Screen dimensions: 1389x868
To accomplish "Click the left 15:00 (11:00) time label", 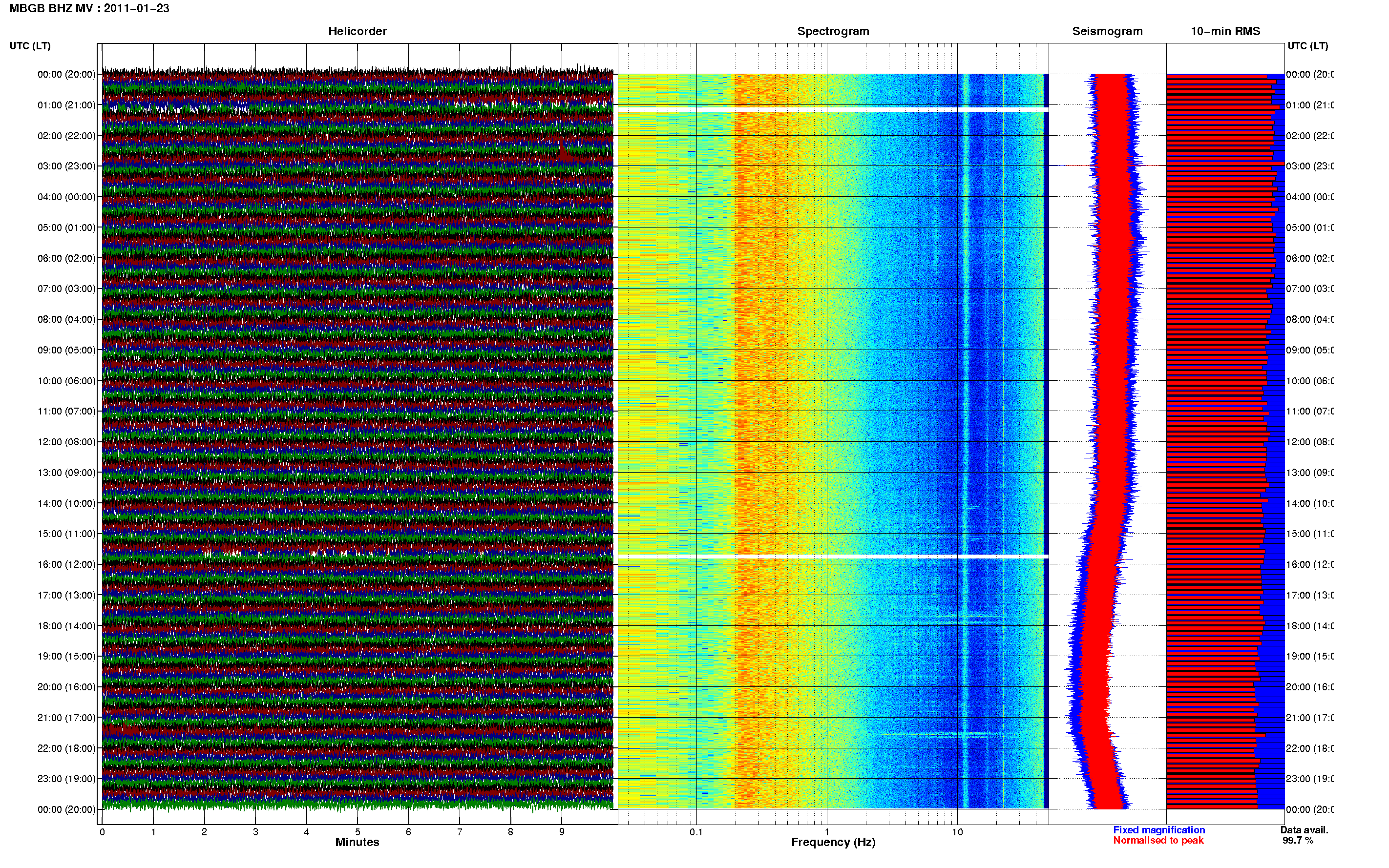I will pos(66,533).
